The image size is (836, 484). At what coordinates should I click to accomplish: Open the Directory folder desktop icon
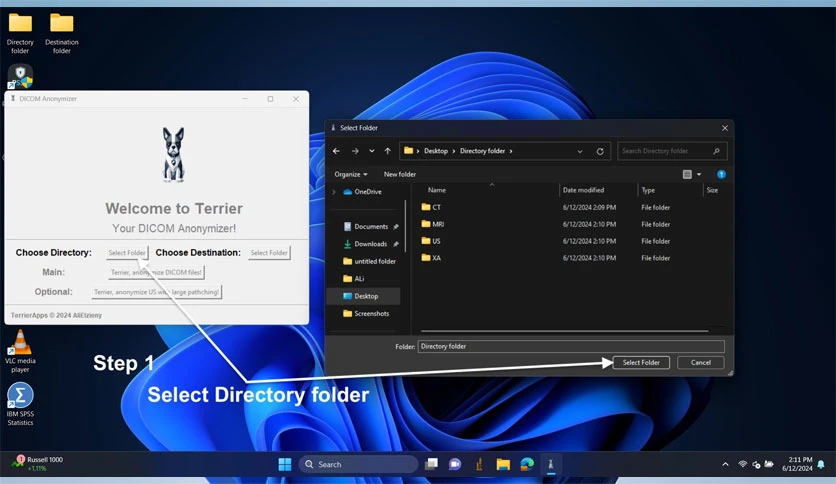point(20,33)
